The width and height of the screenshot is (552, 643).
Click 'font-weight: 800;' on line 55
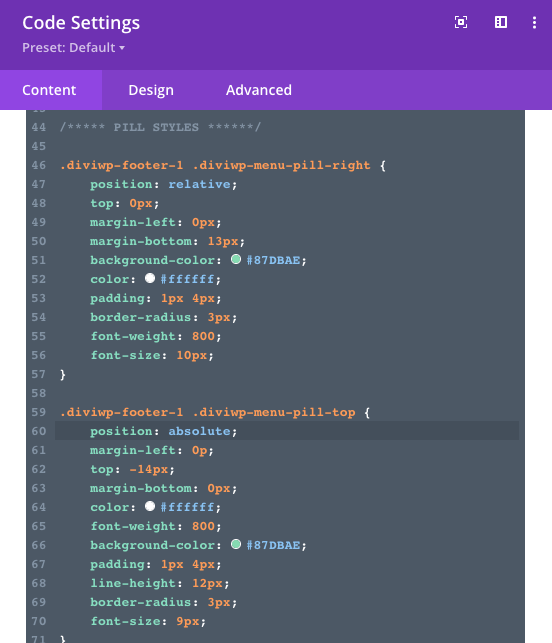pos(156,336)
